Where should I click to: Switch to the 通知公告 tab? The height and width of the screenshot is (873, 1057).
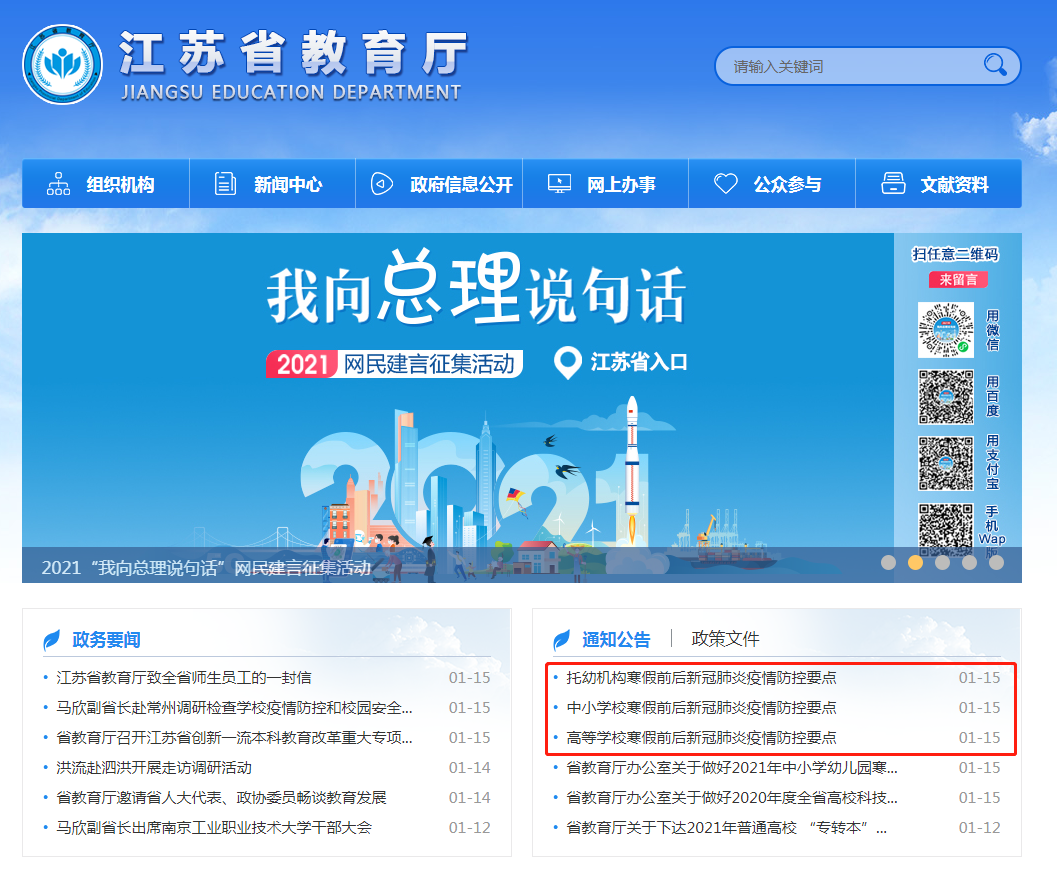[x=616, y=639]
